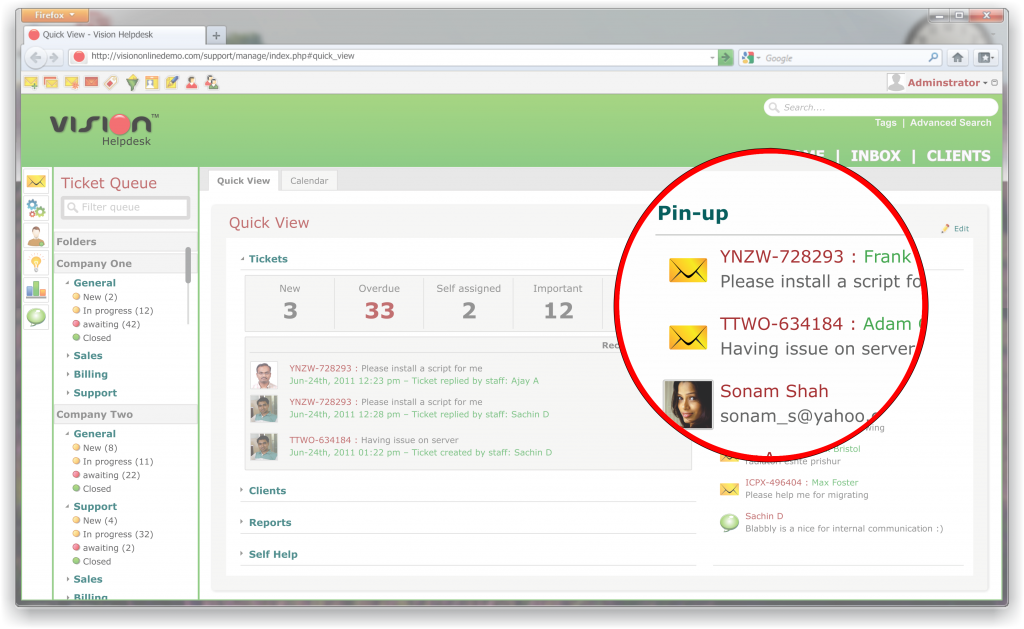Open the Advanced Search link
The height and width of the screenshot is (629, 1024).
tap(950, 123)
